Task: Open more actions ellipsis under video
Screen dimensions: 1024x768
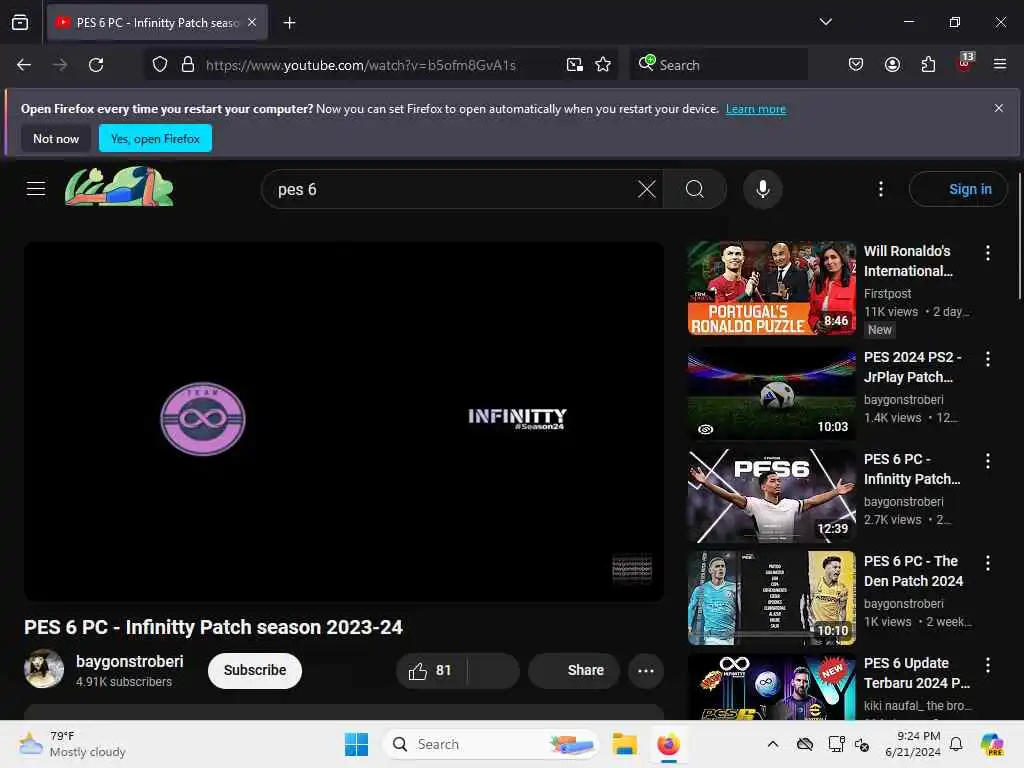Action: point(646,671)
